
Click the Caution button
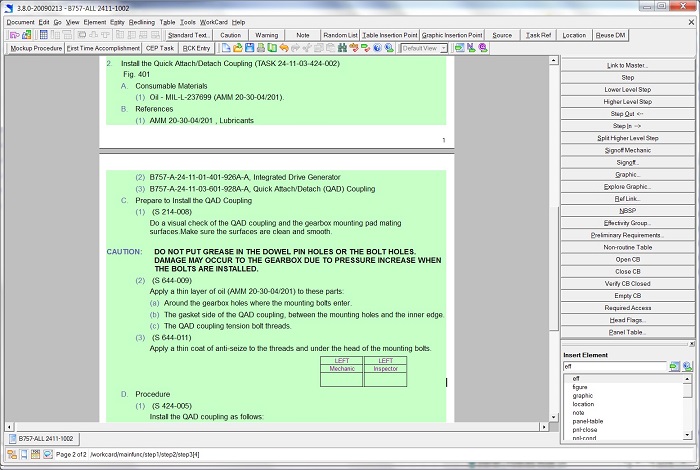tap(230, 34)
